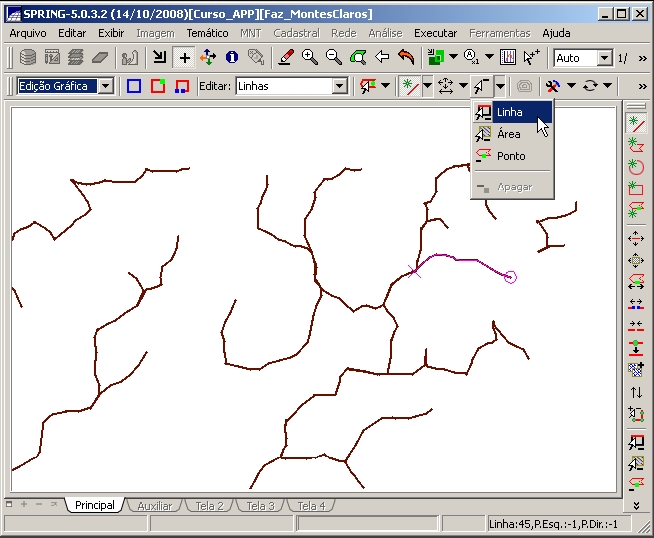Select Linha in the open dropdown menu
Screen dimensions: 654x538
[510, 112]
